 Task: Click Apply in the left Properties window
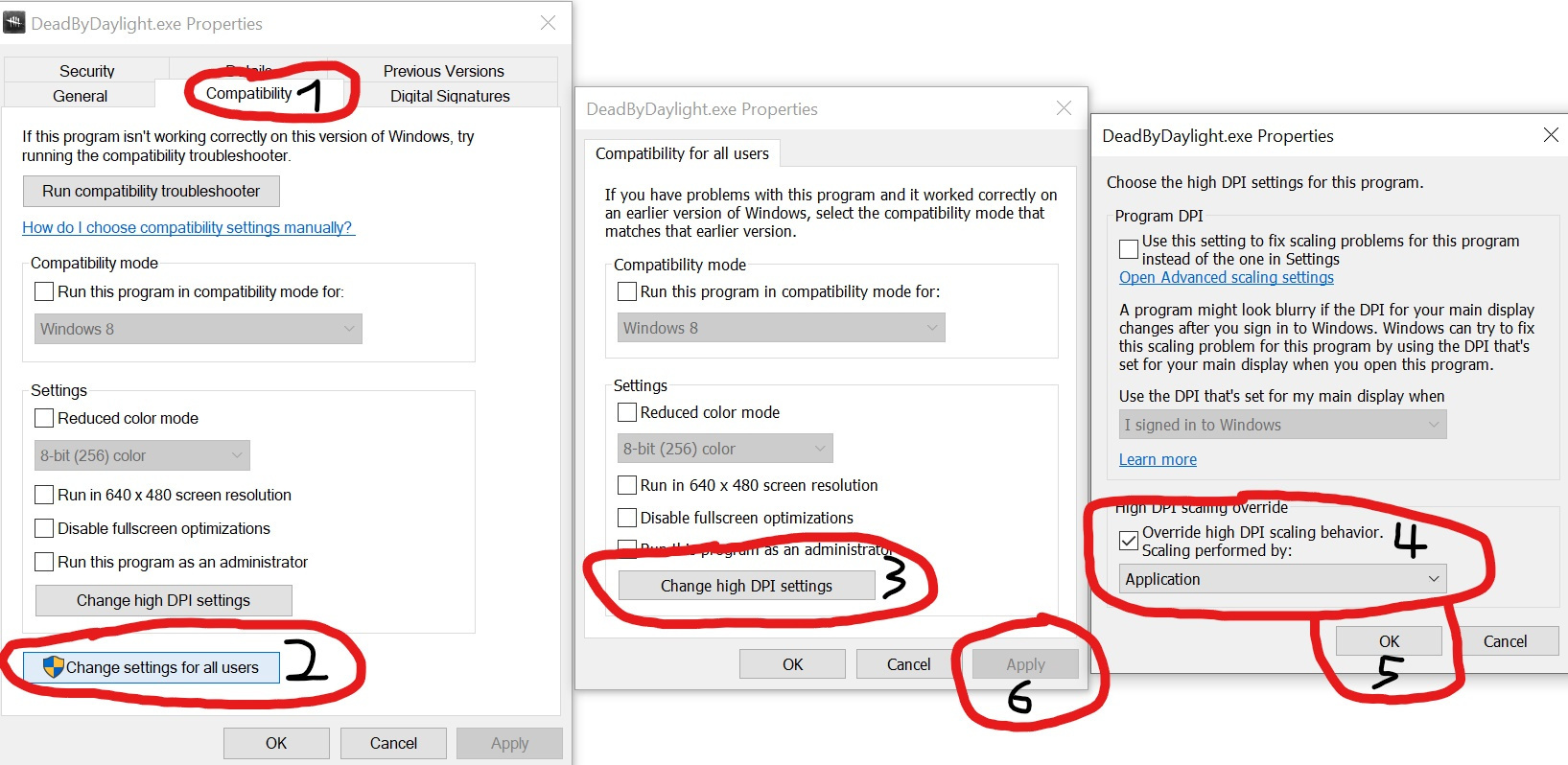[x=509, y=743]
